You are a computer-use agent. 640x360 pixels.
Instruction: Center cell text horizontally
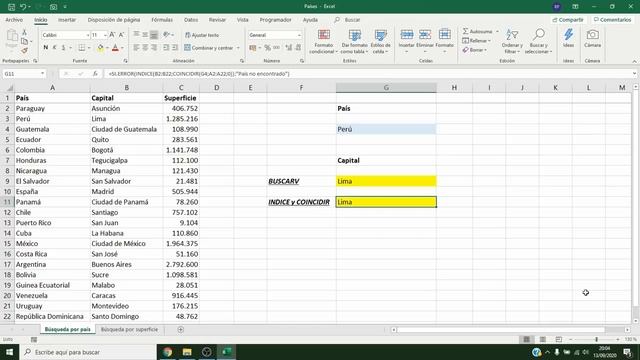click(x=145, y=48)
